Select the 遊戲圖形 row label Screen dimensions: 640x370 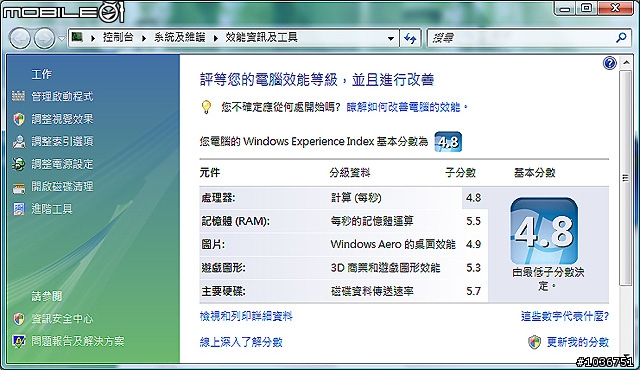223,268
